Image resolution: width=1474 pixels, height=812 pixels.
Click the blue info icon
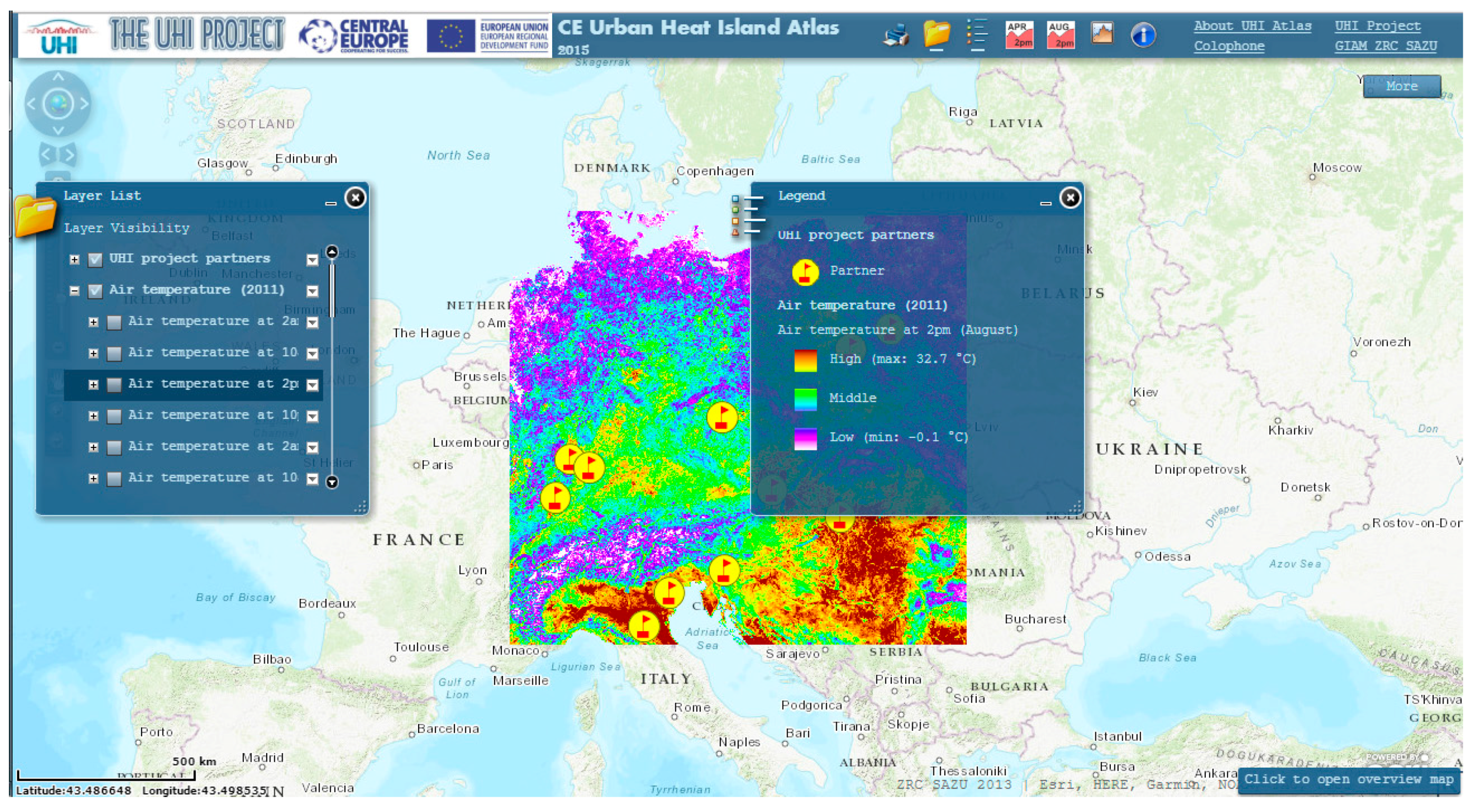[1143, 36]
